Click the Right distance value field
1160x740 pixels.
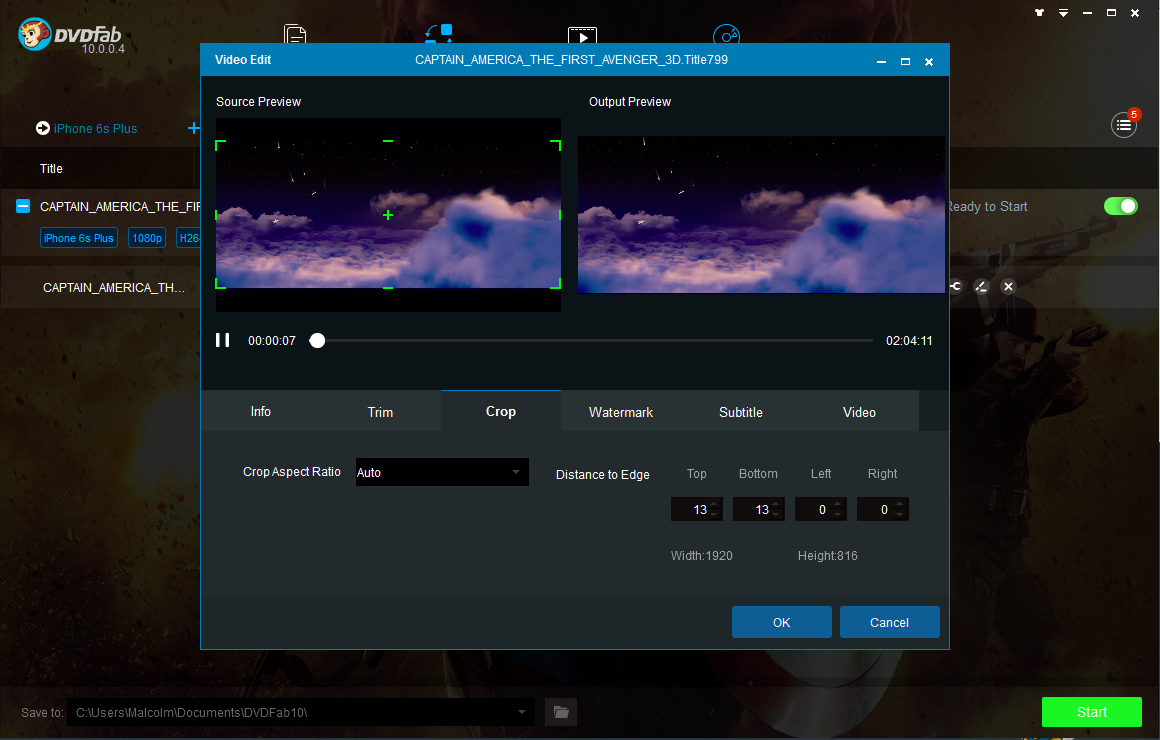877,509
